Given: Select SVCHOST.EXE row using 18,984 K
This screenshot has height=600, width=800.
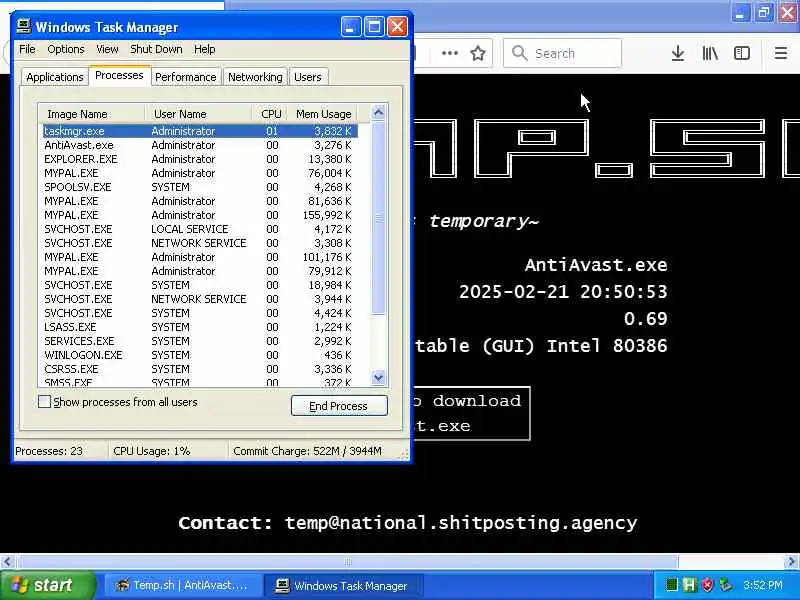Looking at the screenshot, I should coord(200,285).
